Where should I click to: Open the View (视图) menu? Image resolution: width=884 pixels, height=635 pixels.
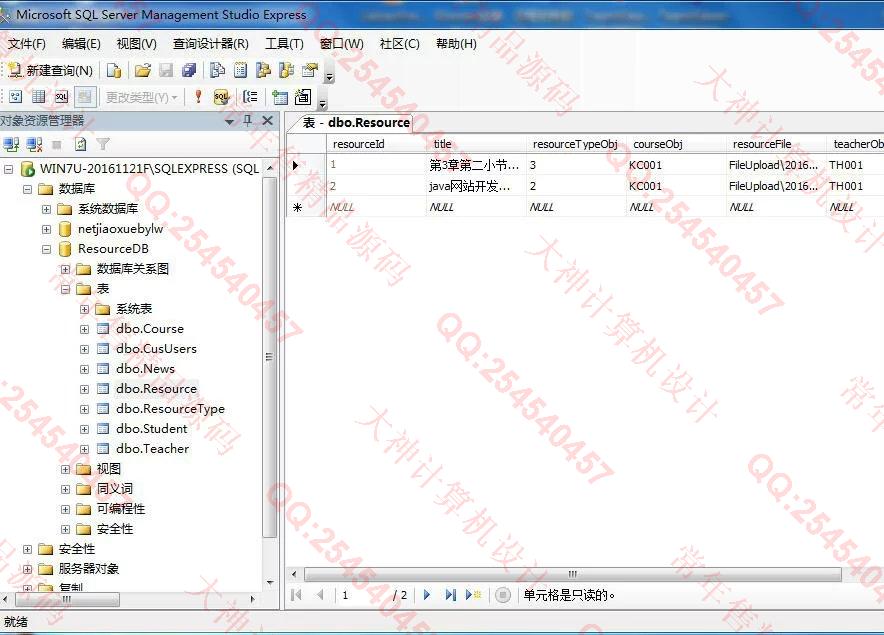136,43
